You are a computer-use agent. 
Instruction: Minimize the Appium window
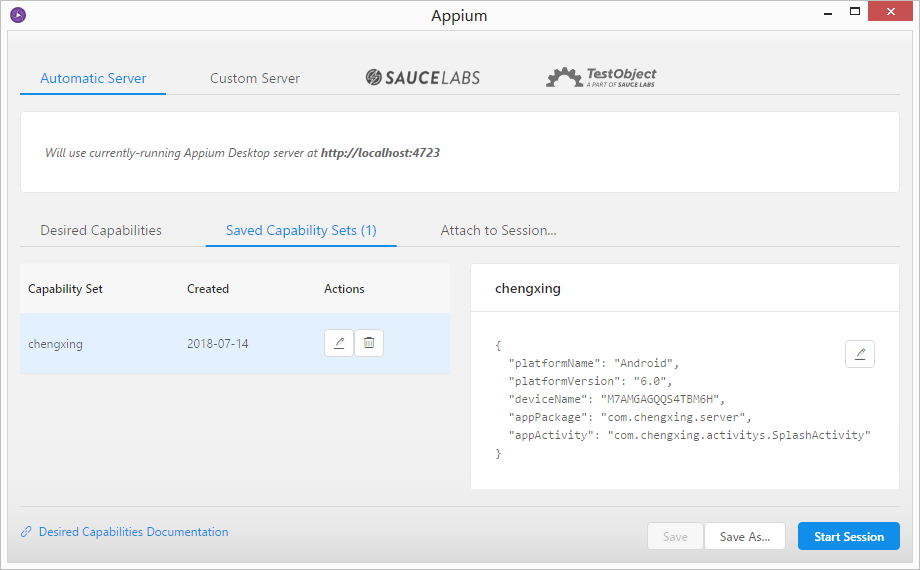click(x=828, y=12)
